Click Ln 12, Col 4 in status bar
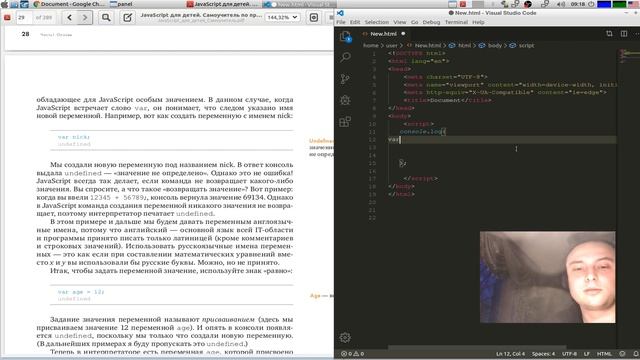The width and height of the screenshot is (640, 360). pos(510,354)
